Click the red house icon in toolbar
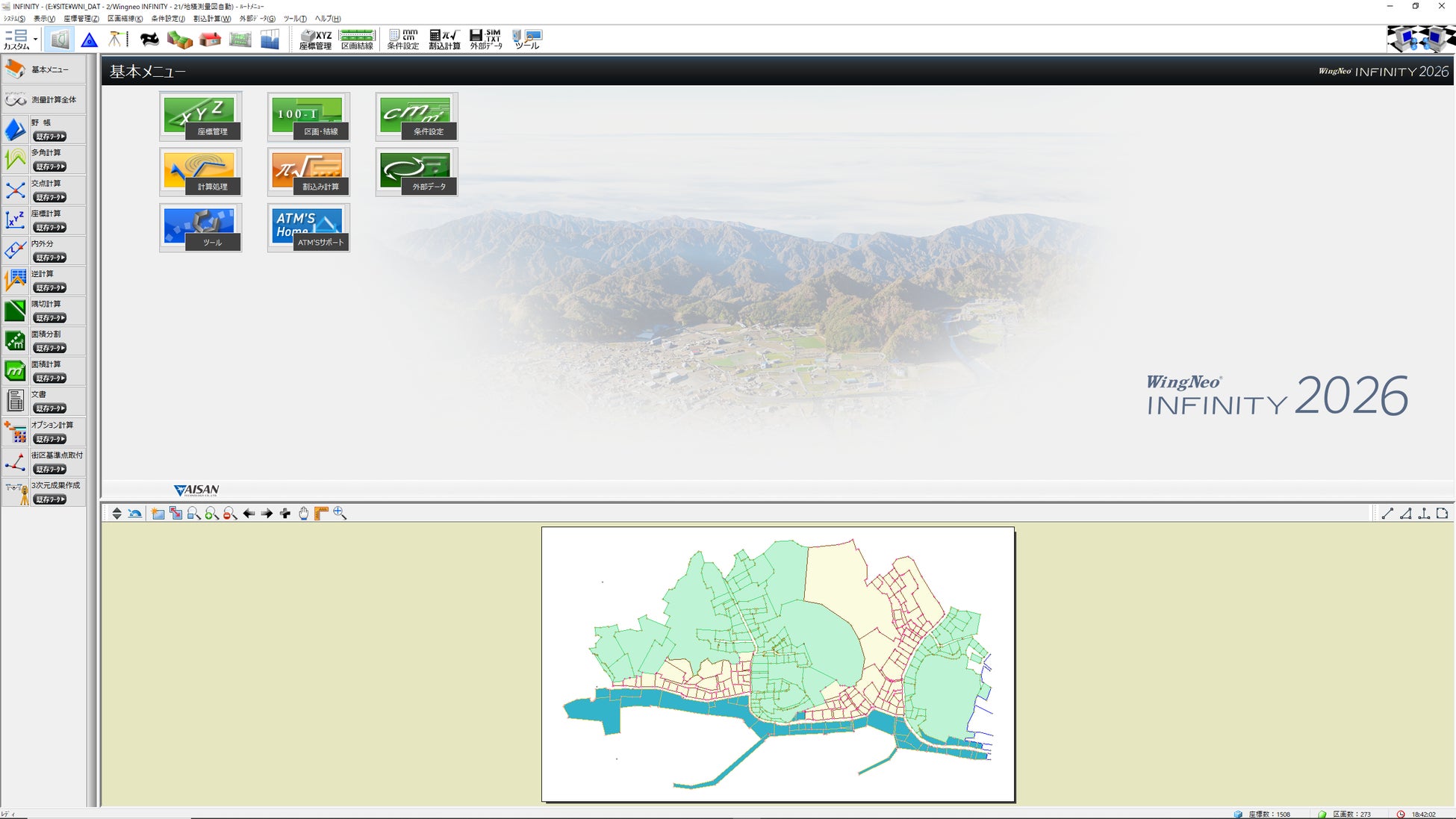The height and width of the screenshot is (819, 1456). pos(211,39)
